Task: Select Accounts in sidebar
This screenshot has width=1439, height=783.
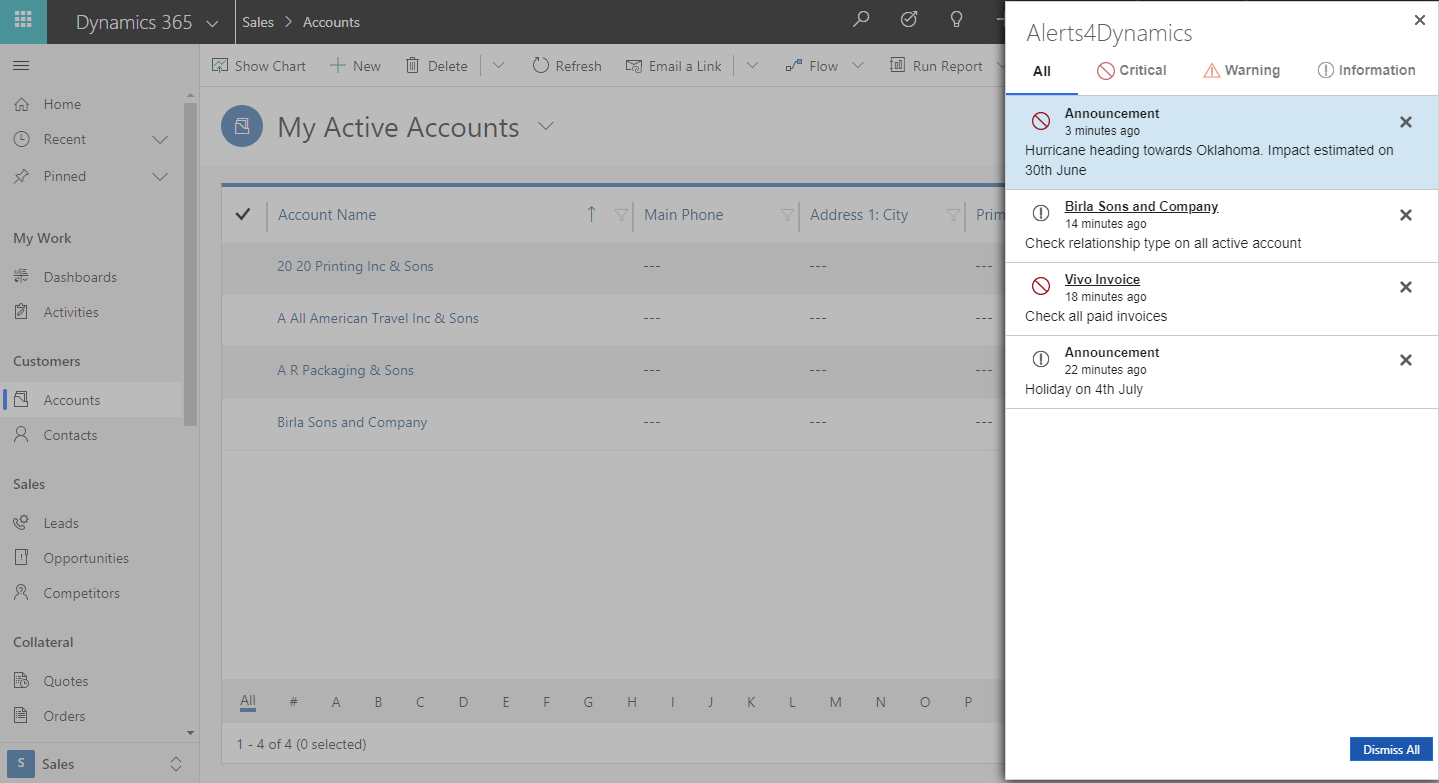Action: [x=92, y=400]
